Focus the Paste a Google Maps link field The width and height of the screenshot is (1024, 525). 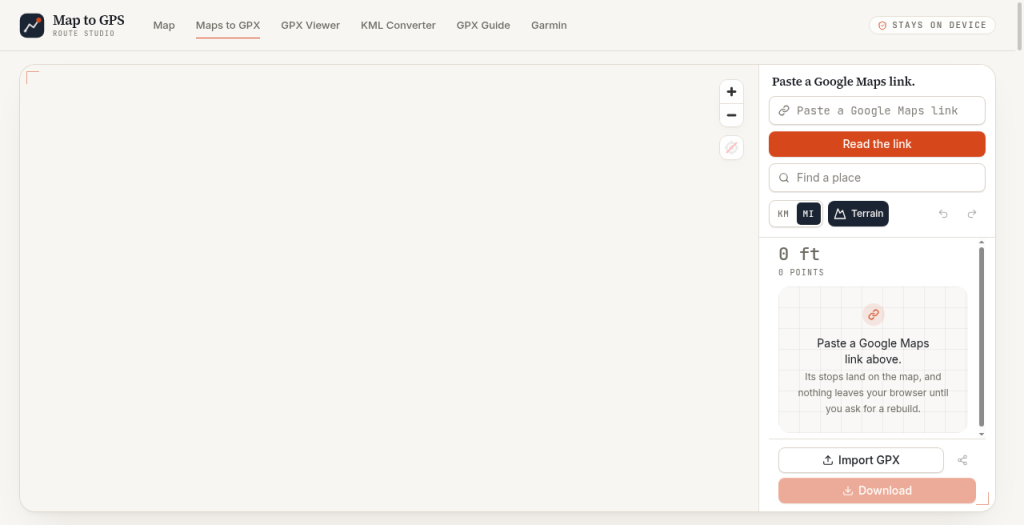877,111
